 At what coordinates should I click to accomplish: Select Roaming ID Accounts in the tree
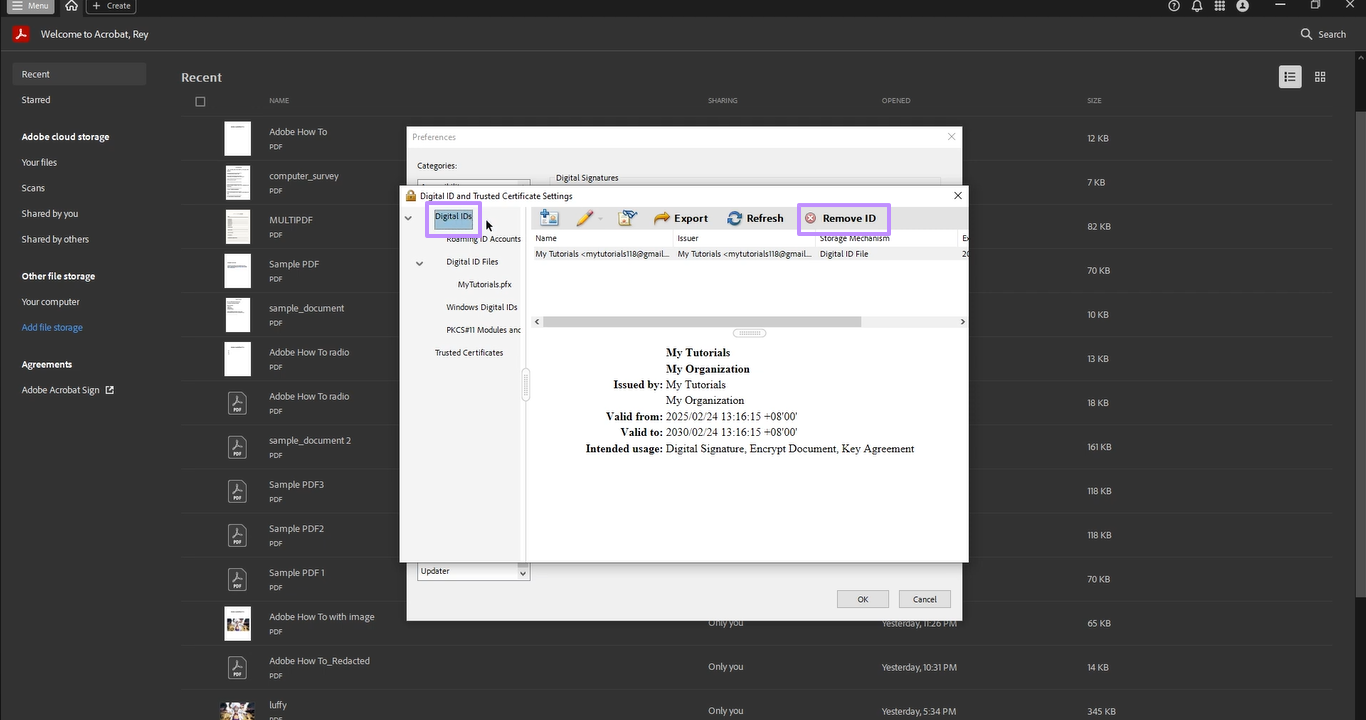click(x=484, y=240)
